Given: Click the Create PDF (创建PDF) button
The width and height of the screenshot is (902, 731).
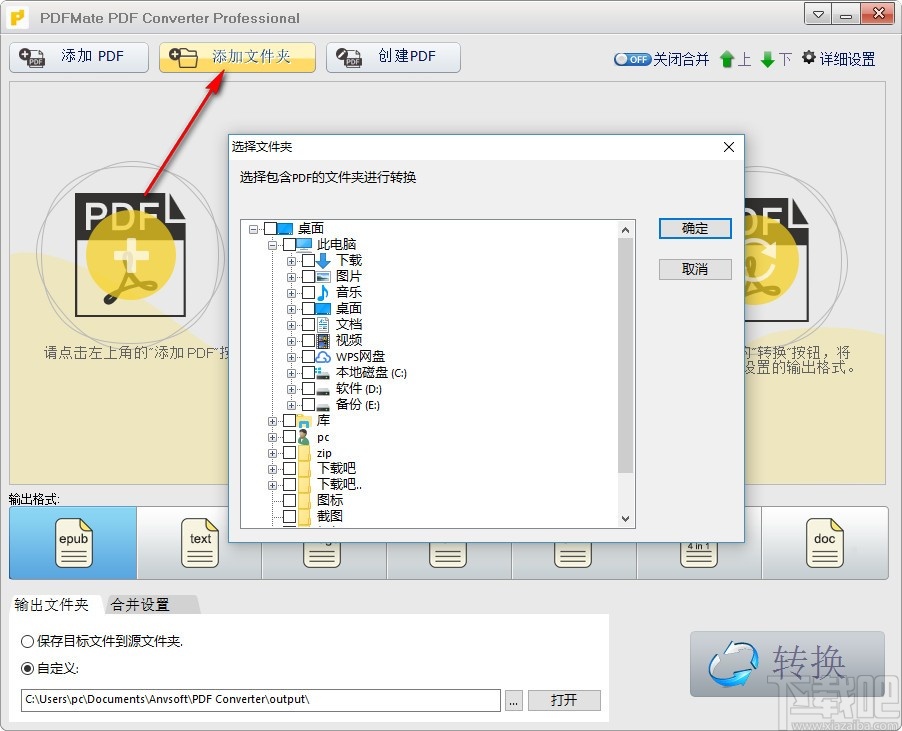Looking at the screenshot, I should click(393, 57).
